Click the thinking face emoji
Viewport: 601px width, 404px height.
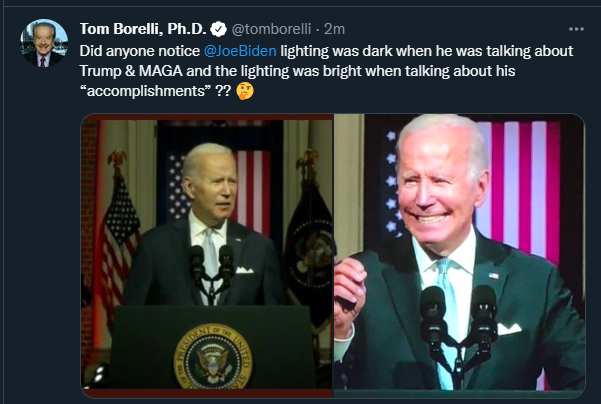(245, 91)
